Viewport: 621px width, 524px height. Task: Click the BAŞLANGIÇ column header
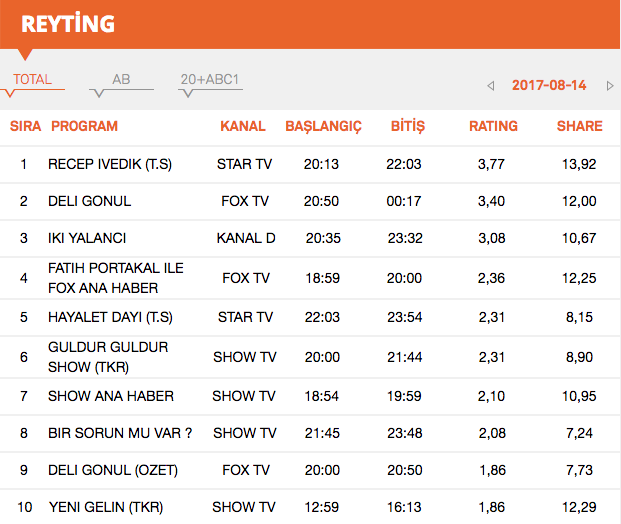point(323,126)
